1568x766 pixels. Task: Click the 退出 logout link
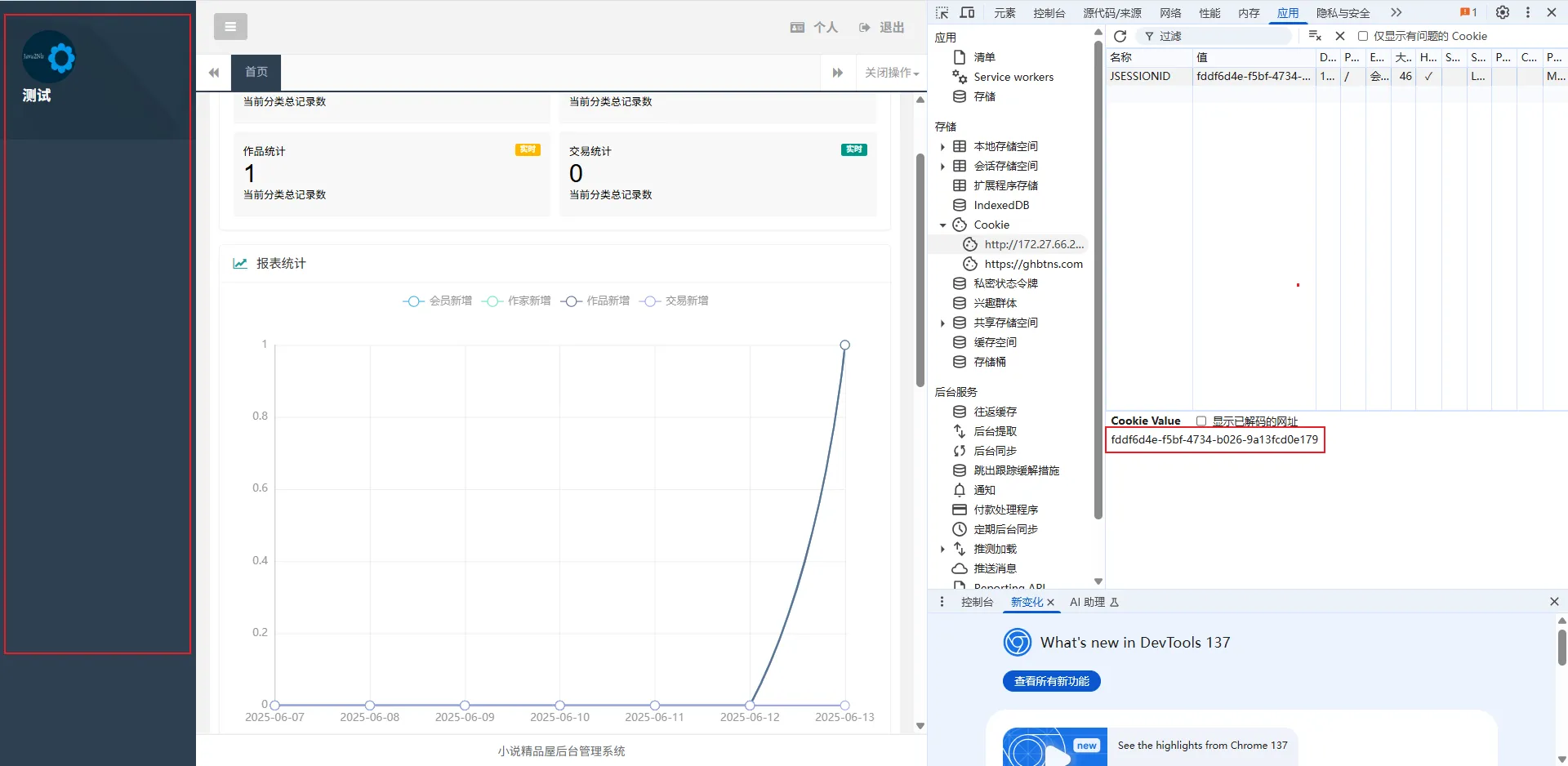882,28
